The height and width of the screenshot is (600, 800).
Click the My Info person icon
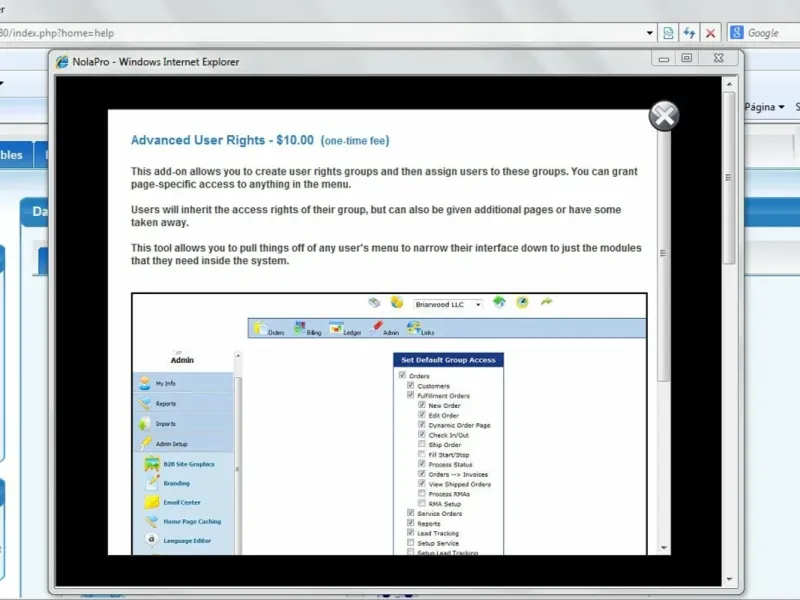click(145, 383)
